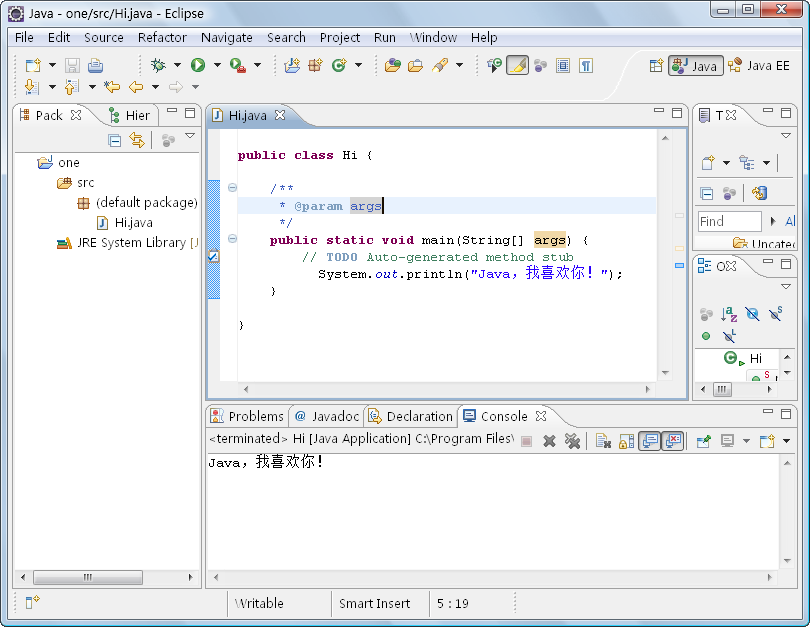The height and width of the screenshot is (627, 810).
Task: Open dropdown arrow next to Run button
Action: [216, 66]
